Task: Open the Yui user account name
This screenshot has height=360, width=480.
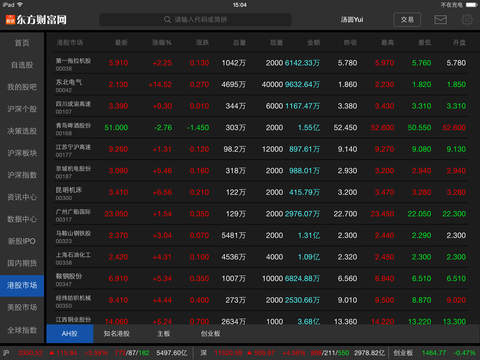Action: [352, 20]
